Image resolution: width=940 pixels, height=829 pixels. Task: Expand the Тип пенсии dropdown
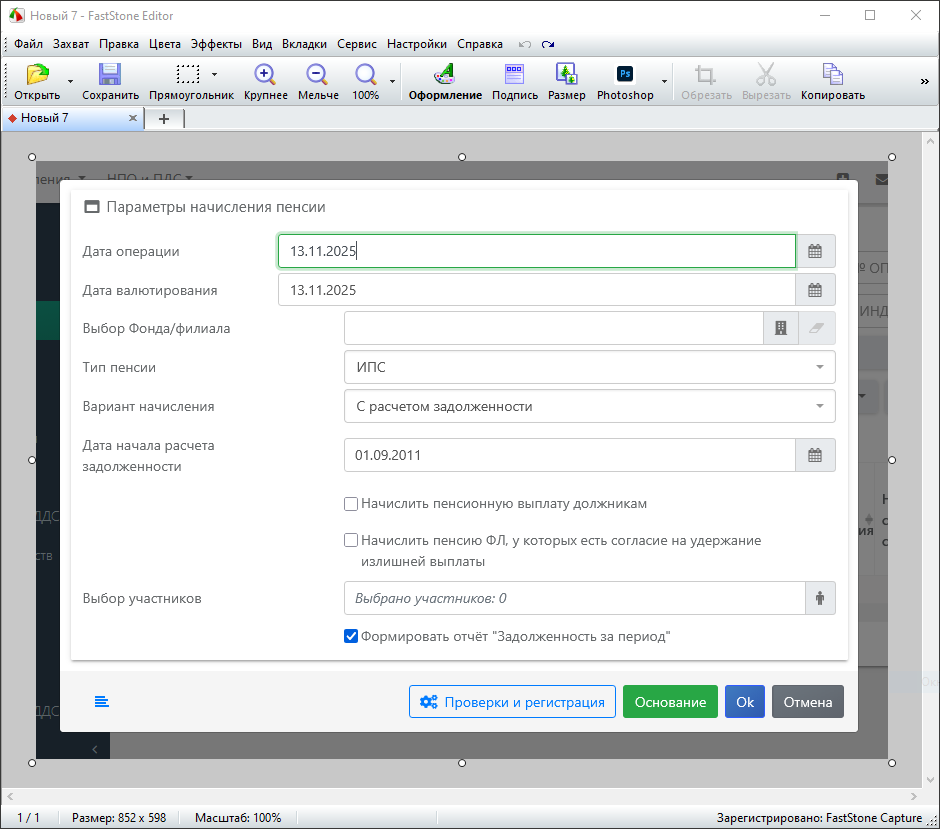[589, 367]
